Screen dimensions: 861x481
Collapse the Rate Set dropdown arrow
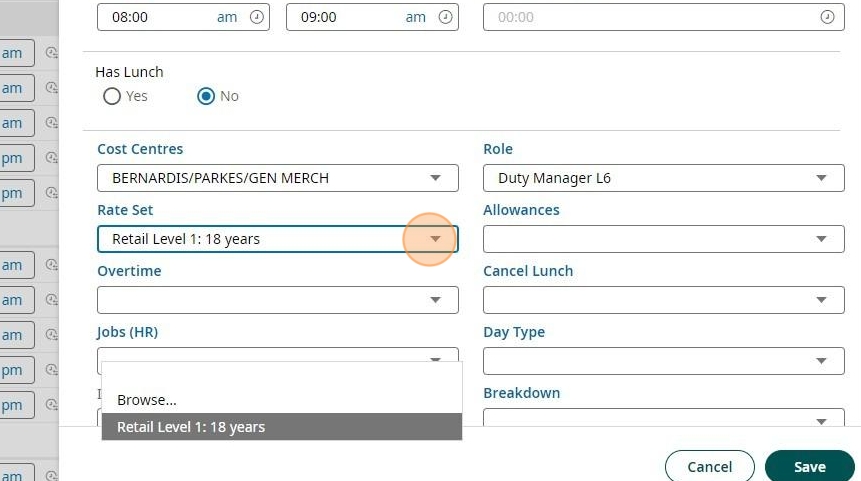click(435, 239)
